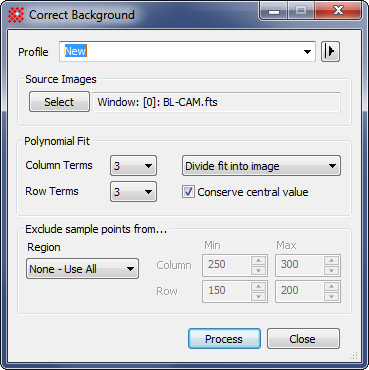Screen dimensions: 369x370
Task: Increase the Column Min value
Action: (259, 260)
